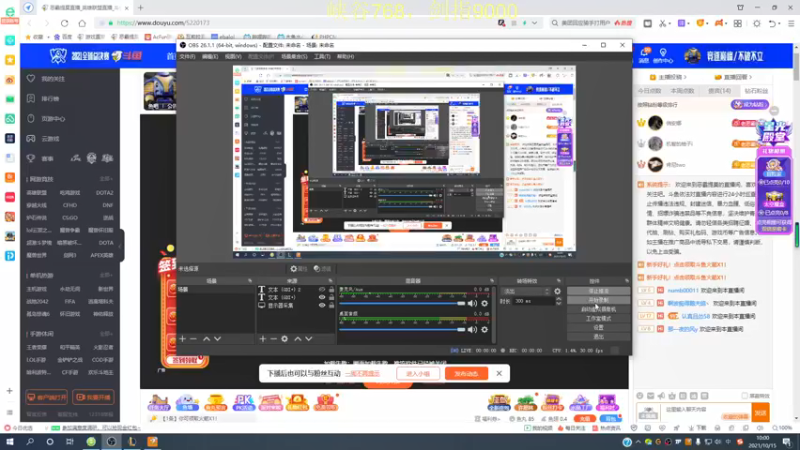Open 消息 notification bell in Douyu header
Viewport: 800px width, 450px height.
[644, 55]
